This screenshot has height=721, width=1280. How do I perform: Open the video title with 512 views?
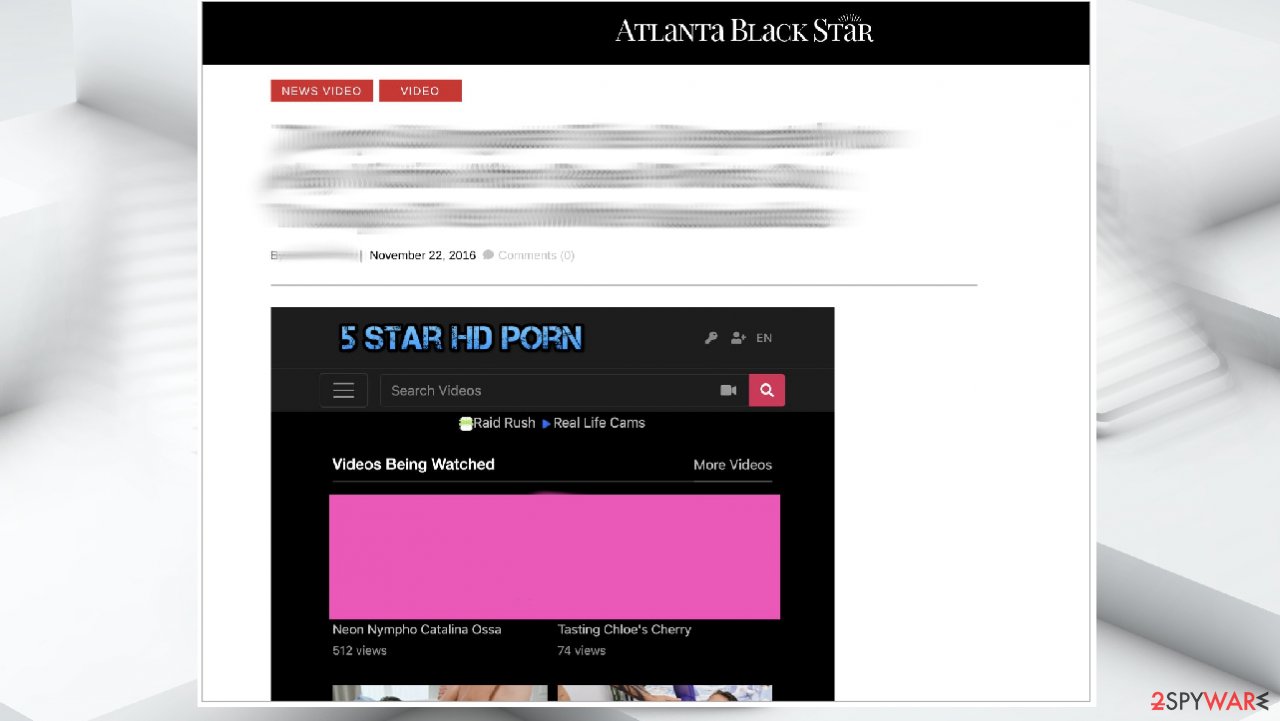pyautogui.click(x=417, y=629)
